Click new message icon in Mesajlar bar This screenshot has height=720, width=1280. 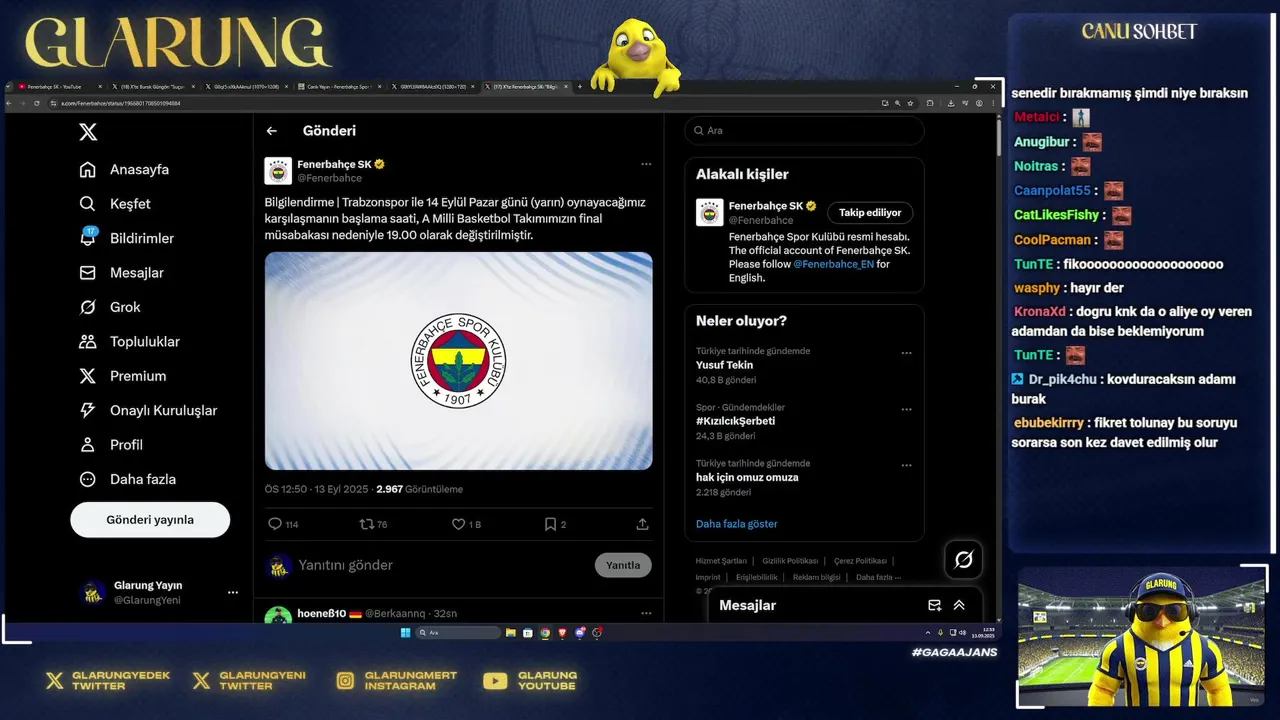pyautogui.click(x=935, y=605)
